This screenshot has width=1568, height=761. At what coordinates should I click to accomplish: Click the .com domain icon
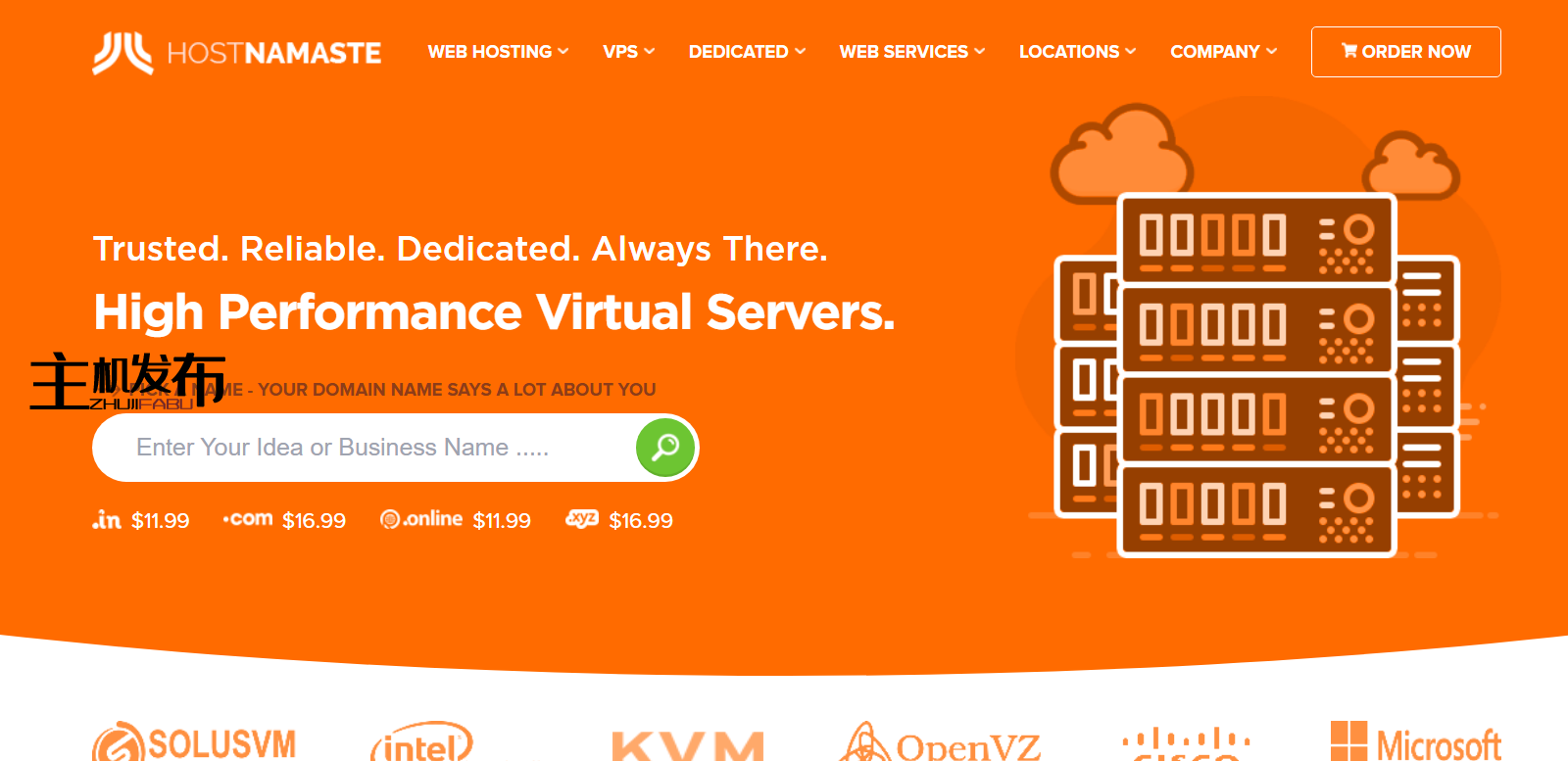coord(248,519)
